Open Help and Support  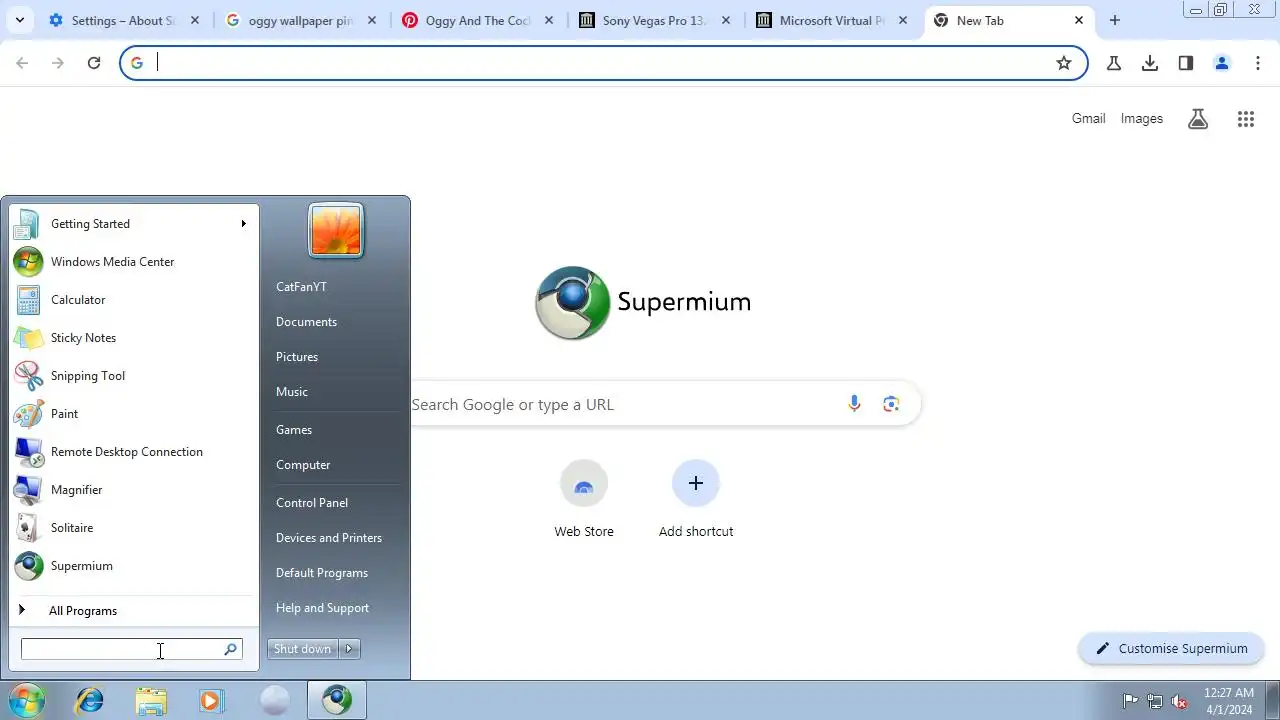point(322,608)
